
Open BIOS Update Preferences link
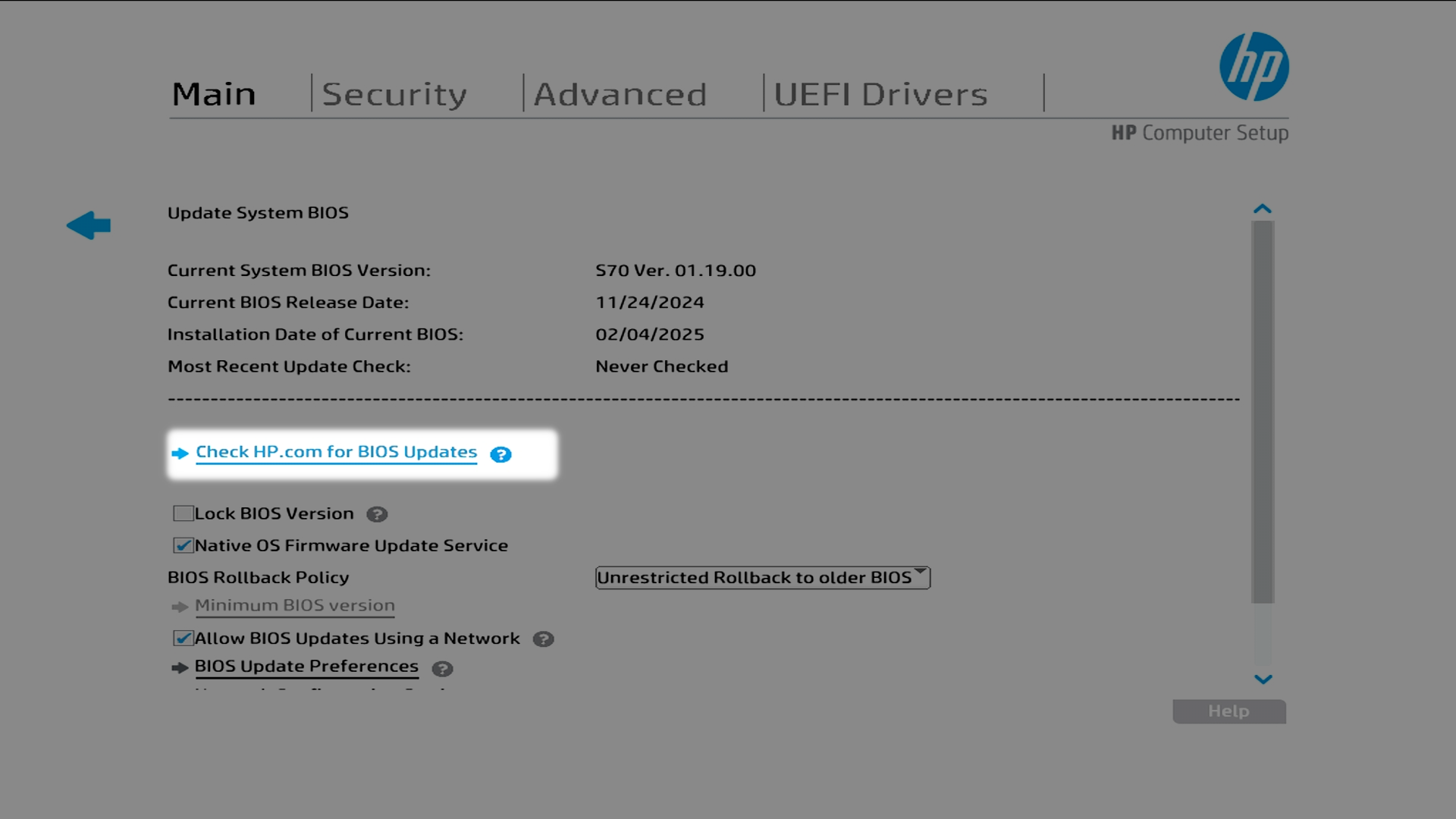tap(306, 667)
